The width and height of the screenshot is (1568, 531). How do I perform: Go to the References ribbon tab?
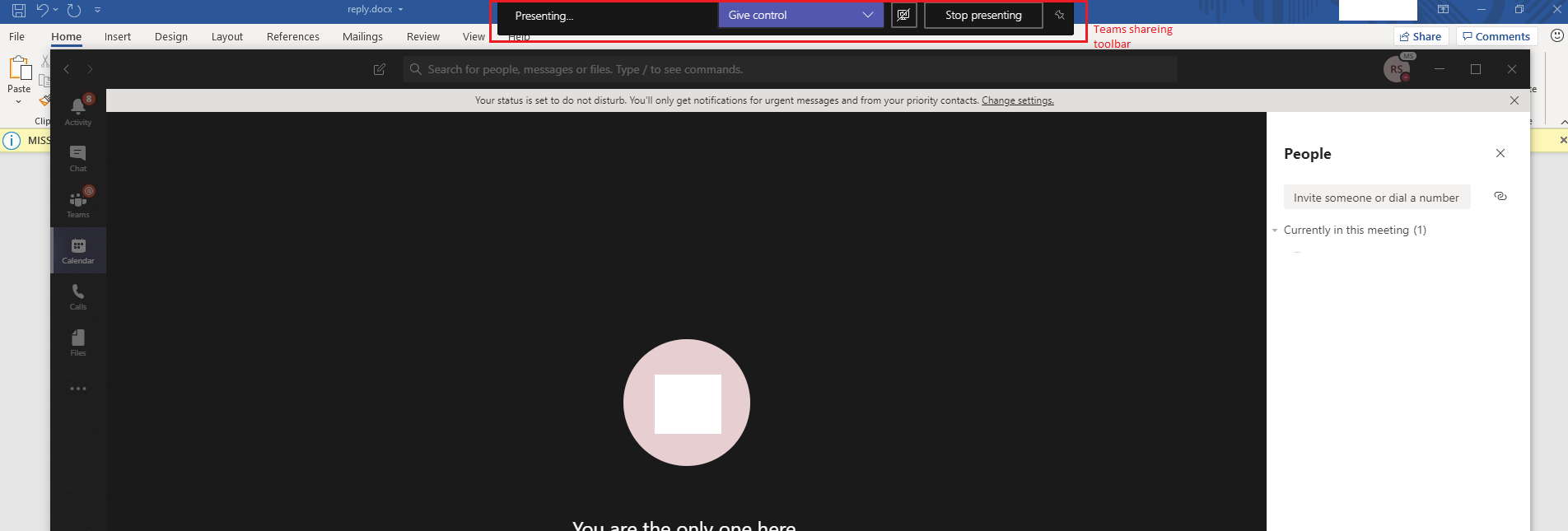(x=293, y=37)
